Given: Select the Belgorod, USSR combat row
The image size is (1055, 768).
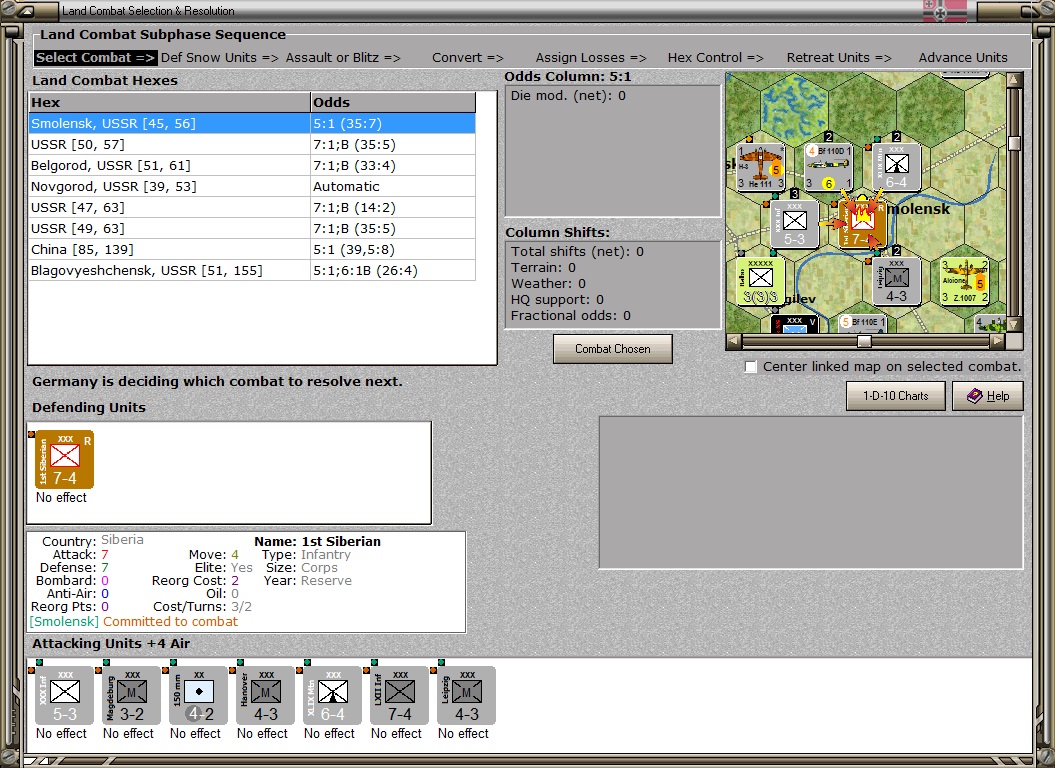Looking at the screenshot, I should pyautogui.click(x=252, y=166).
